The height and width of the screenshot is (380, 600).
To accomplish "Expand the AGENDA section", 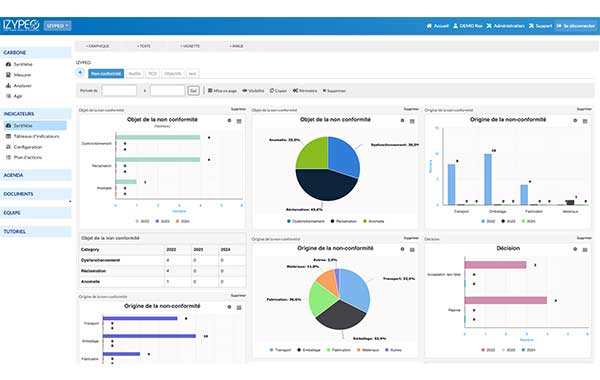I will (36, 175).
